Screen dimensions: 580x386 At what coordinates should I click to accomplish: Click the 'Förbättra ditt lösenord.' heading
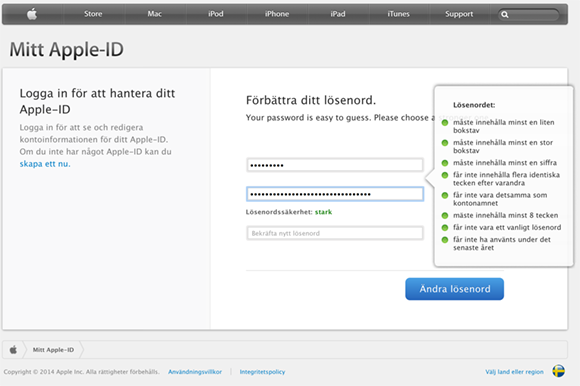coord(311,100)
